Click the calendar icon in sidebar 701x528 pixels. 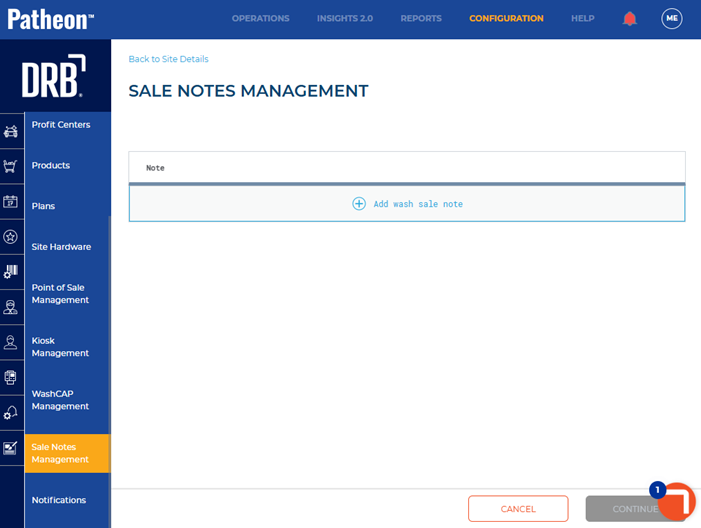click(x=11, y=201)
